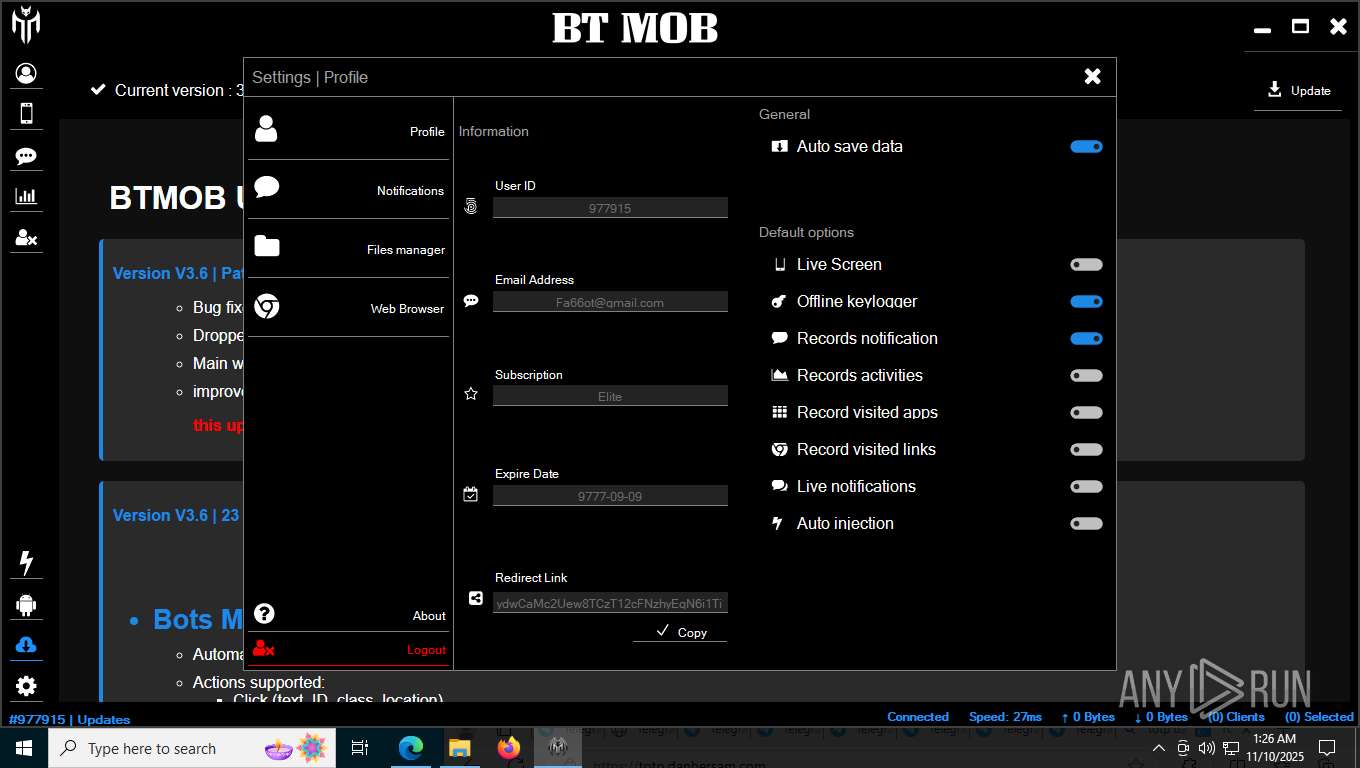Screen dimensions: 1360x768
Task: Enable the Record visited apps switch
Action: (1086, 412)
